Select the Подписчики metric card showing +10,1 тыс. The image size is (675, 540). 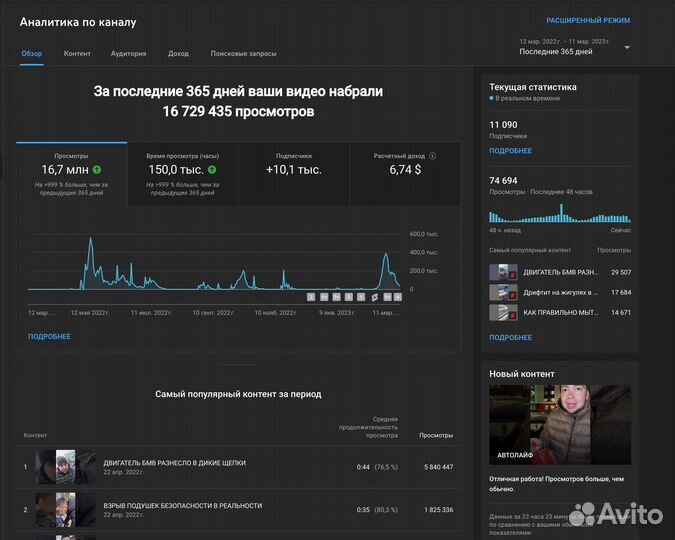294,174
